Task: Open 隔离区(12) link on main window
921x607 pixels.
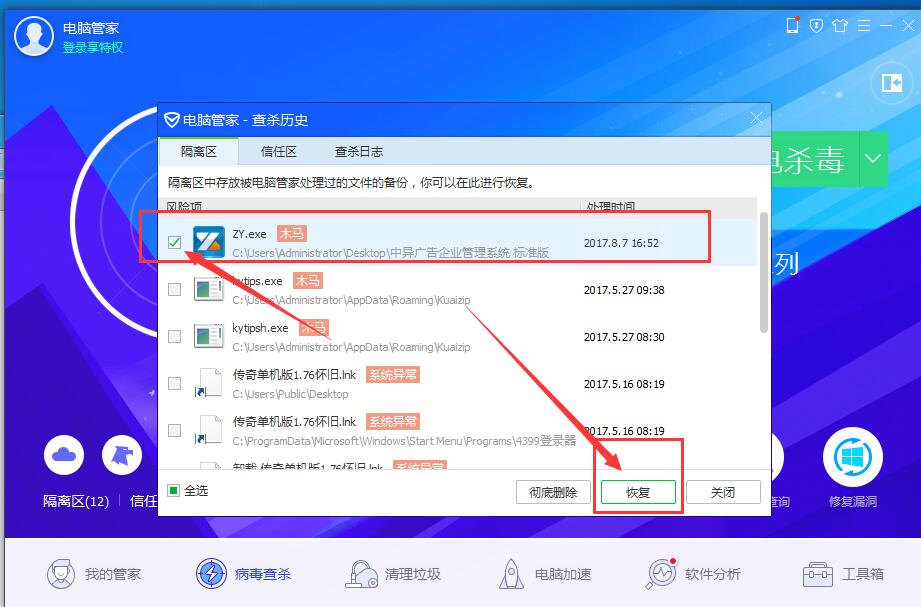Action: click(76, 501)
